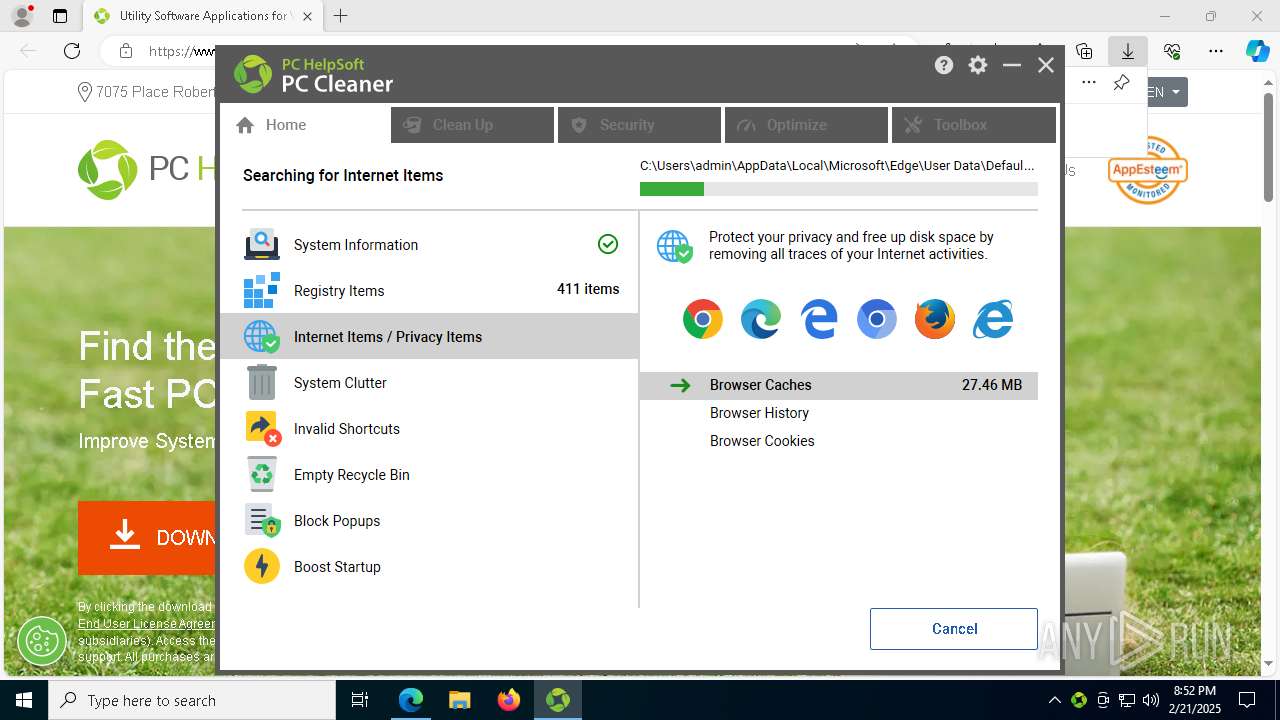Select Browser Caches 27.46 MB row
This screenshot has width=1280, height=720.
[x=839, y=385]
